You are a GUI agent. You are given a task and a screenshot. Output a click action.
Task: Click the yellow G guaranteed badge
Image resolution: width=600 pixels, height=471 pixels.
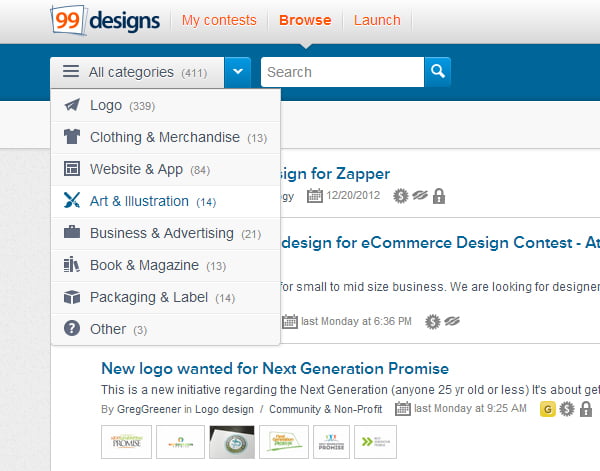click(x=548, y=409)
